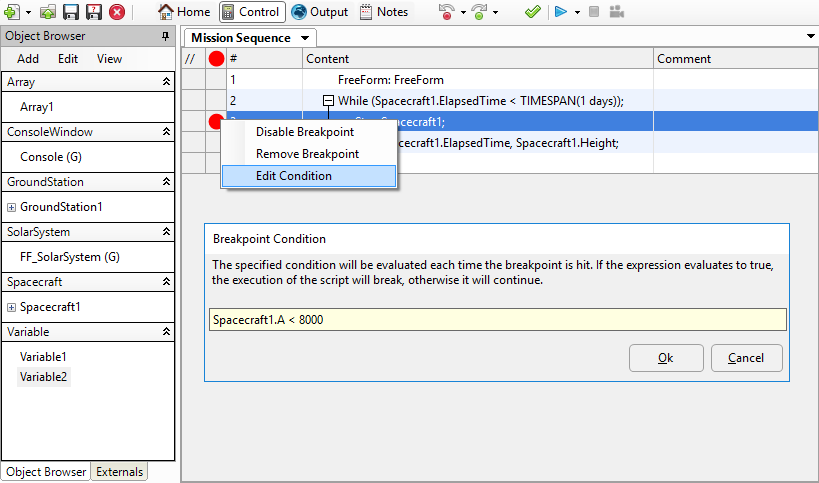The height and width of the screenshot is (483, 819).
Task: Expand the GroundStation1 tree node
Action: pos(11,207)
